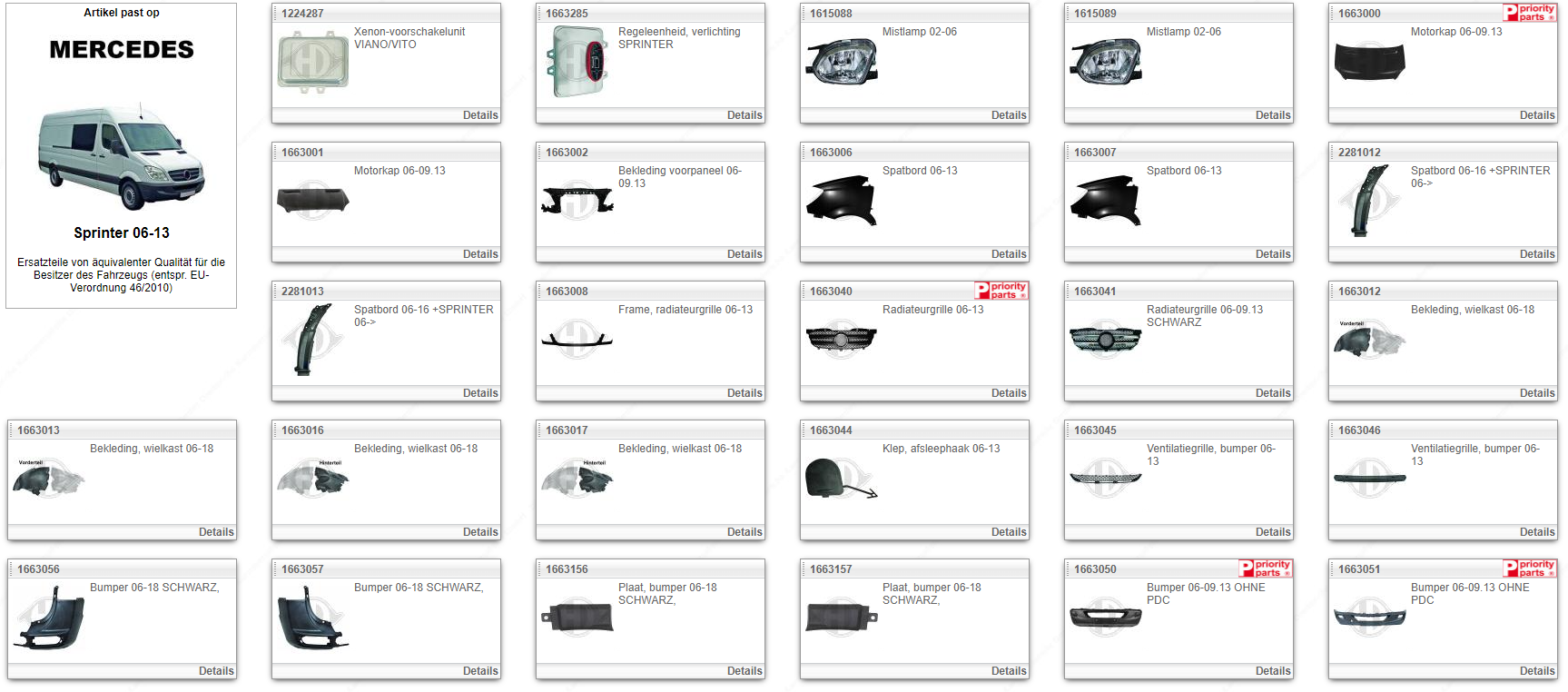Viewport: 1568px width, 692px height.
Task: Open the Spatbord 1663007 fender image
Action: click(1106, 201)
